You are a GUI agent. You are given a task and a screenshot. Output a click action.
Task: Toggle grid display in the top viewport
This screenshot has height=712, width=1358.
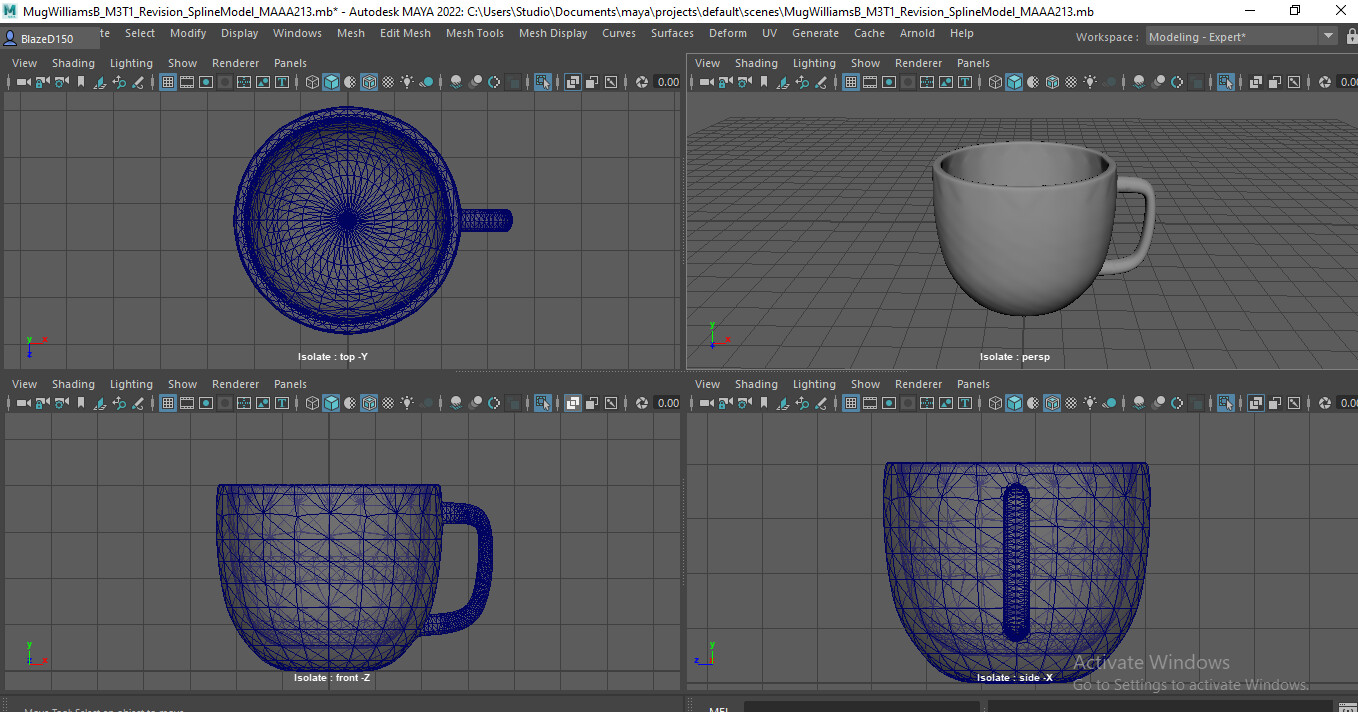tap(167, 82)
